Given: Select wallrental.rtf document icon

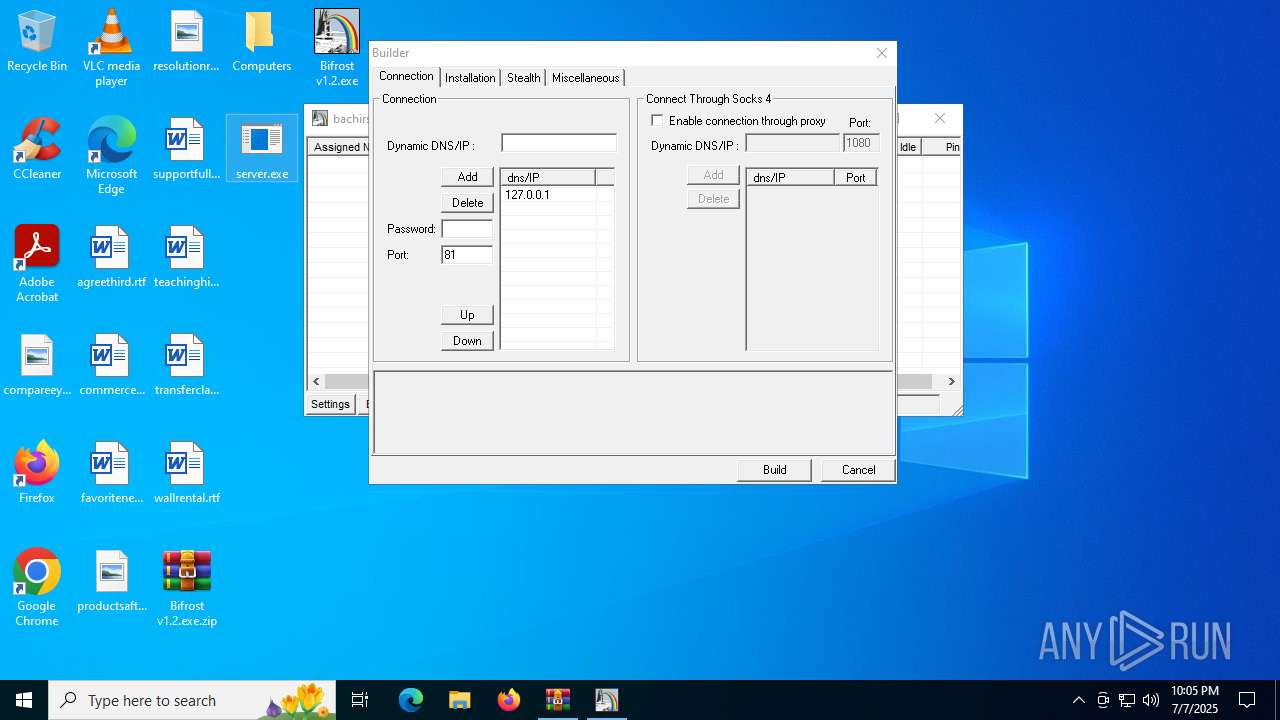Looking at the screenshot, I should (186, 474).
